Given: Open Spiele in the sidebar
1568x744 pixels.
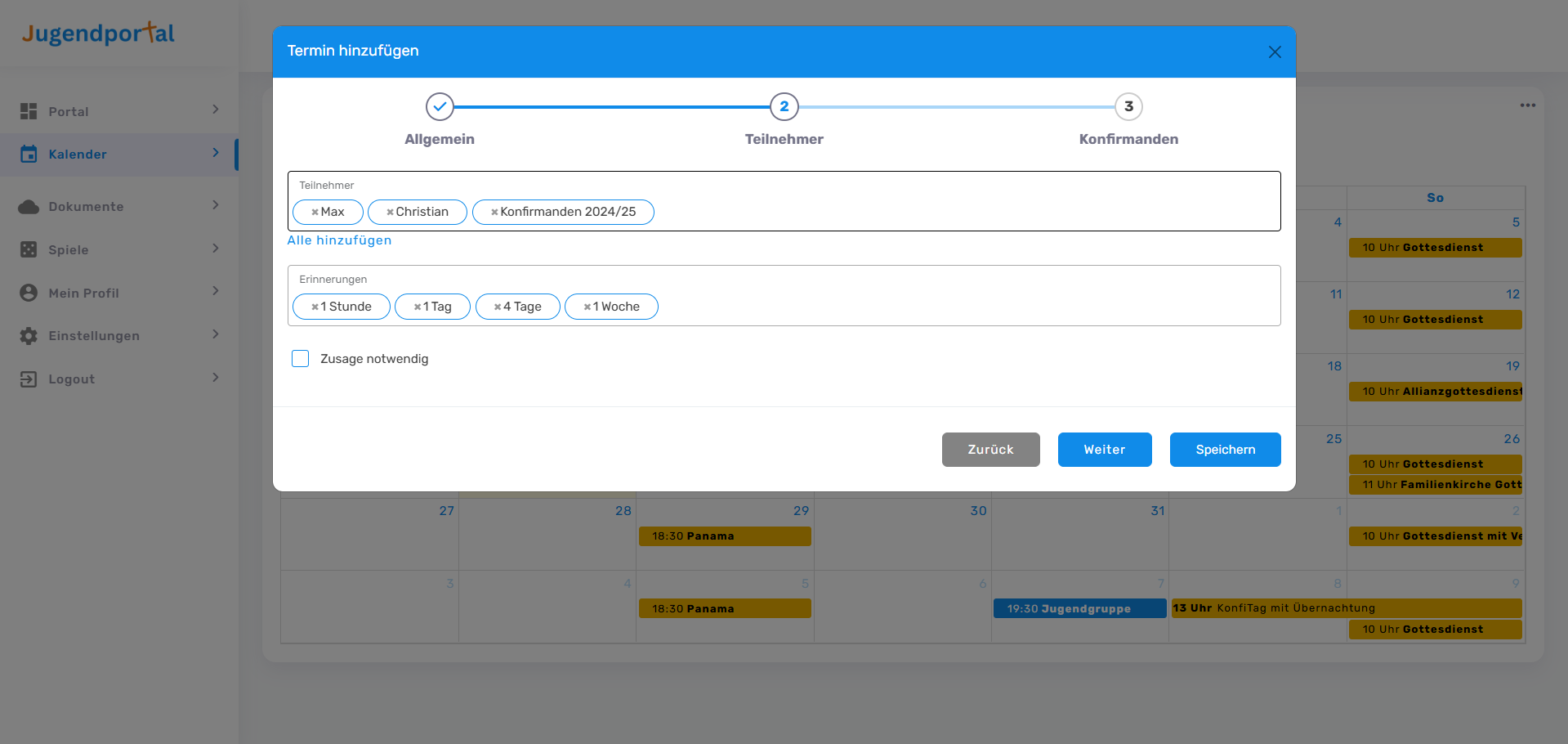Looking at the screenshot, I should tap(69, 250).
